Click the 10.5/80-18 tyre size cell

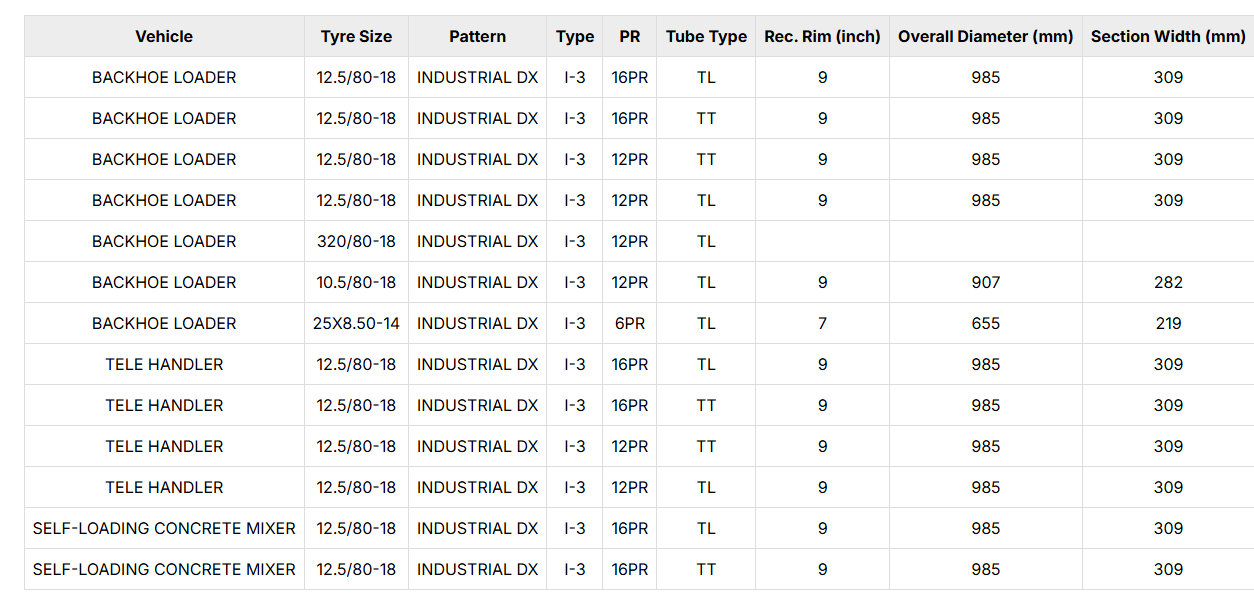pyautogui.click(x=356, y=282)
